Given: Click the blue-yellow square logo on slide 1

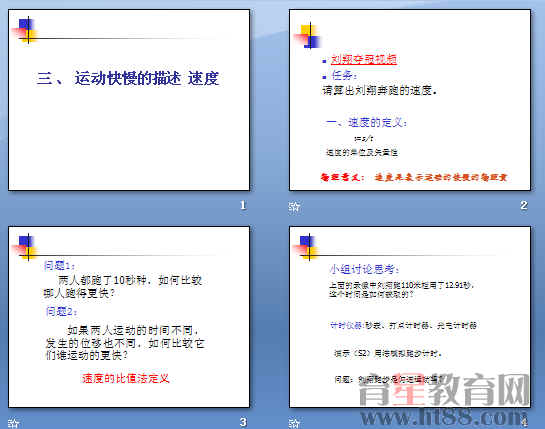Looking at the screenshot, I should [25, 30].
